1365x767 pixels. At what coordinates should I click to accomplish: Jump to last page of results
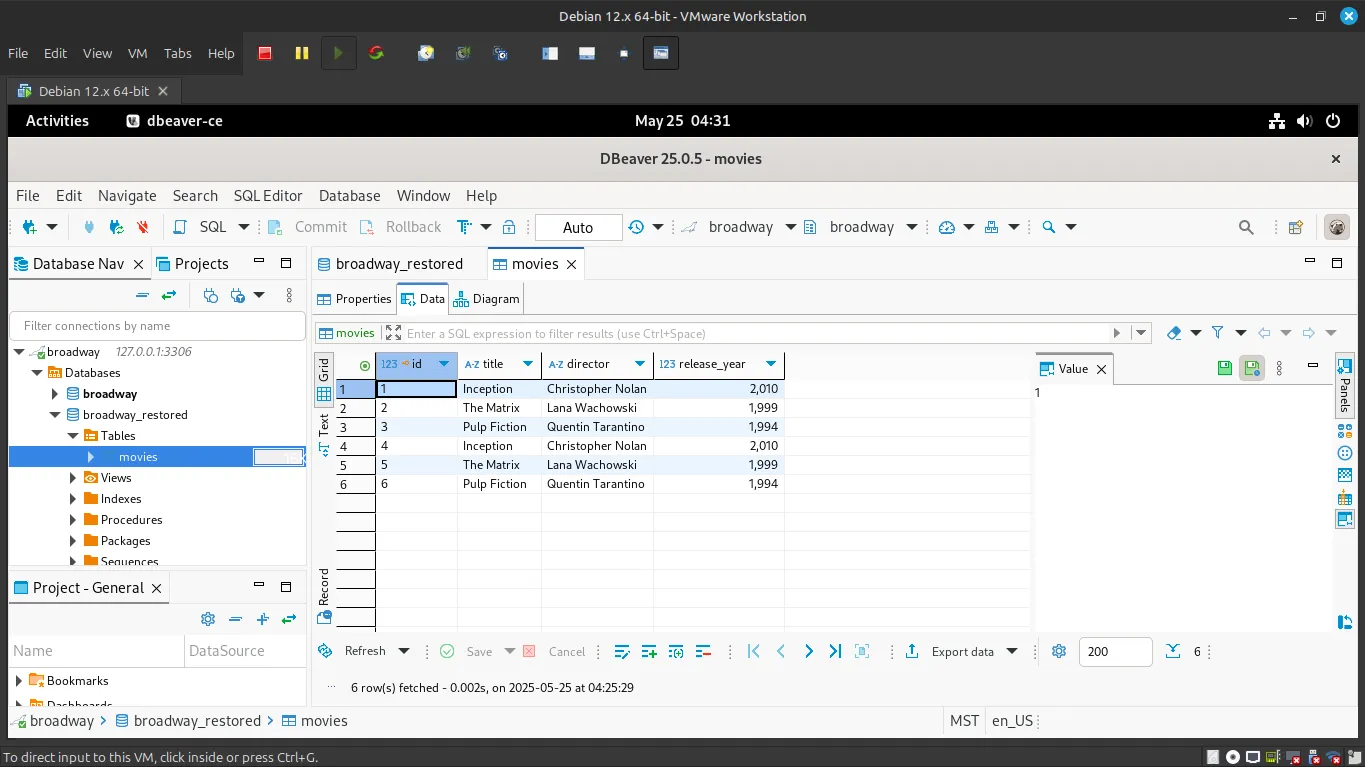pos(835,651)
